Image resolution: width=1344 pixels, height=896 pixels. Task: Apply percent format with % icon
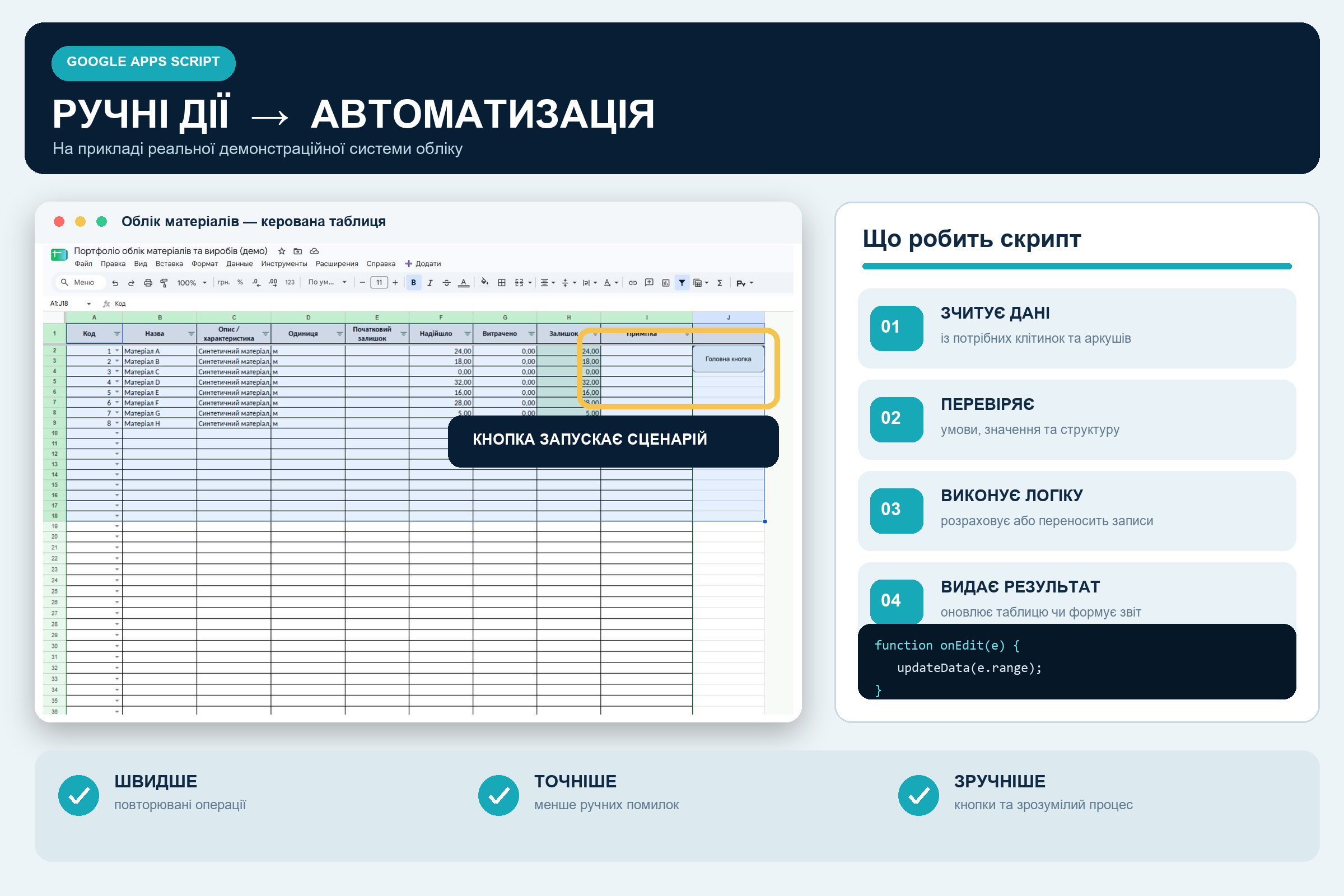pos(240,282)
